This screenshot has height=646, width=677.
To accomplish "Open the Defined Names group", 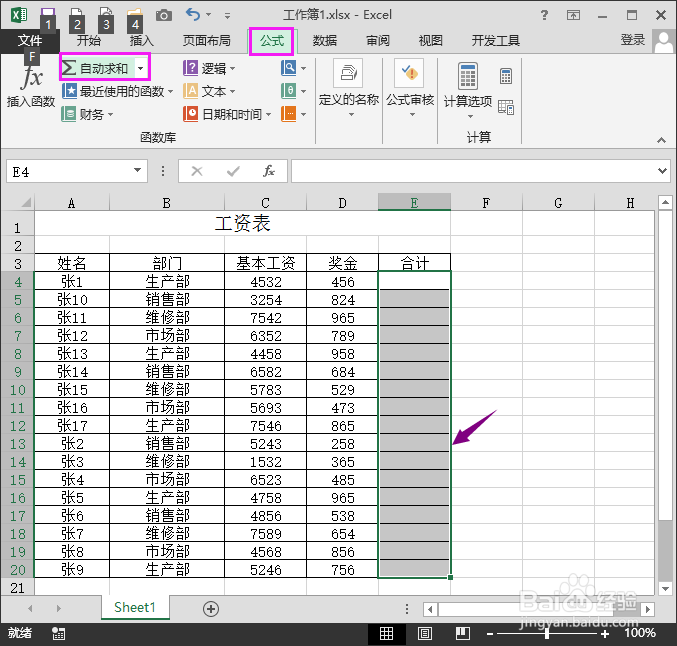I will coord(349,89).
